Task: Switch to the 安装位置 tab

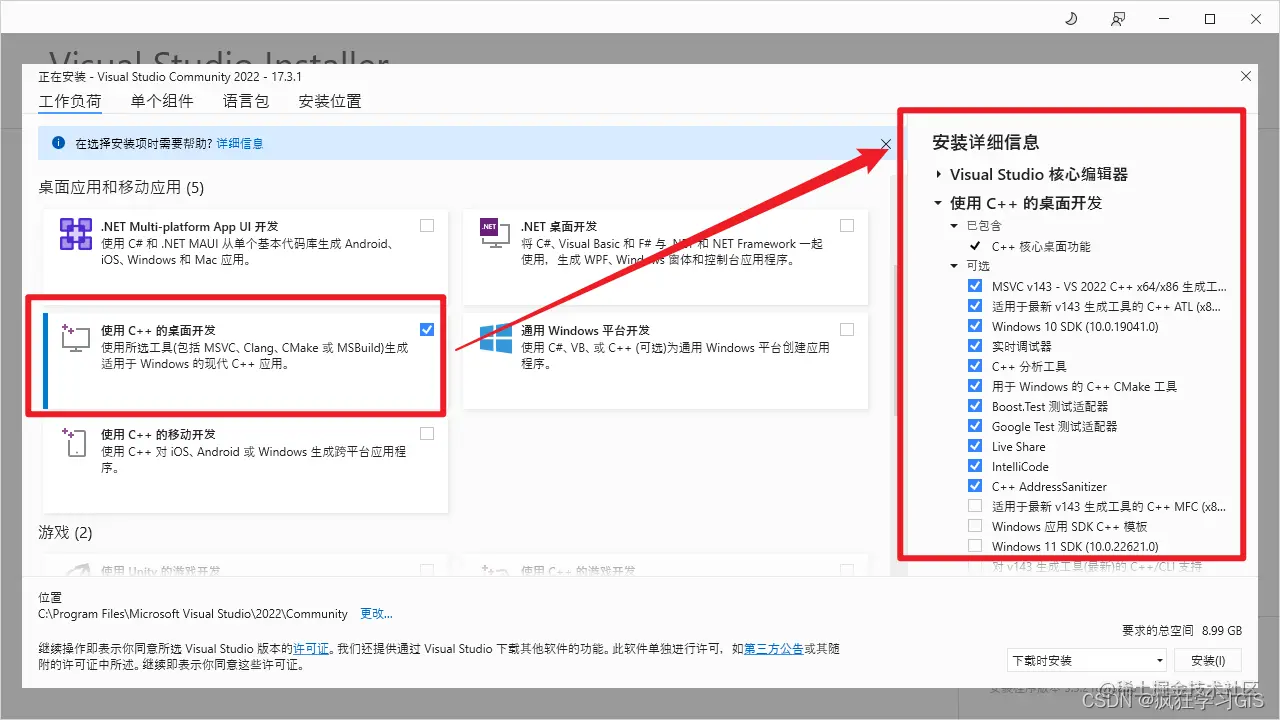Action: 330,101
